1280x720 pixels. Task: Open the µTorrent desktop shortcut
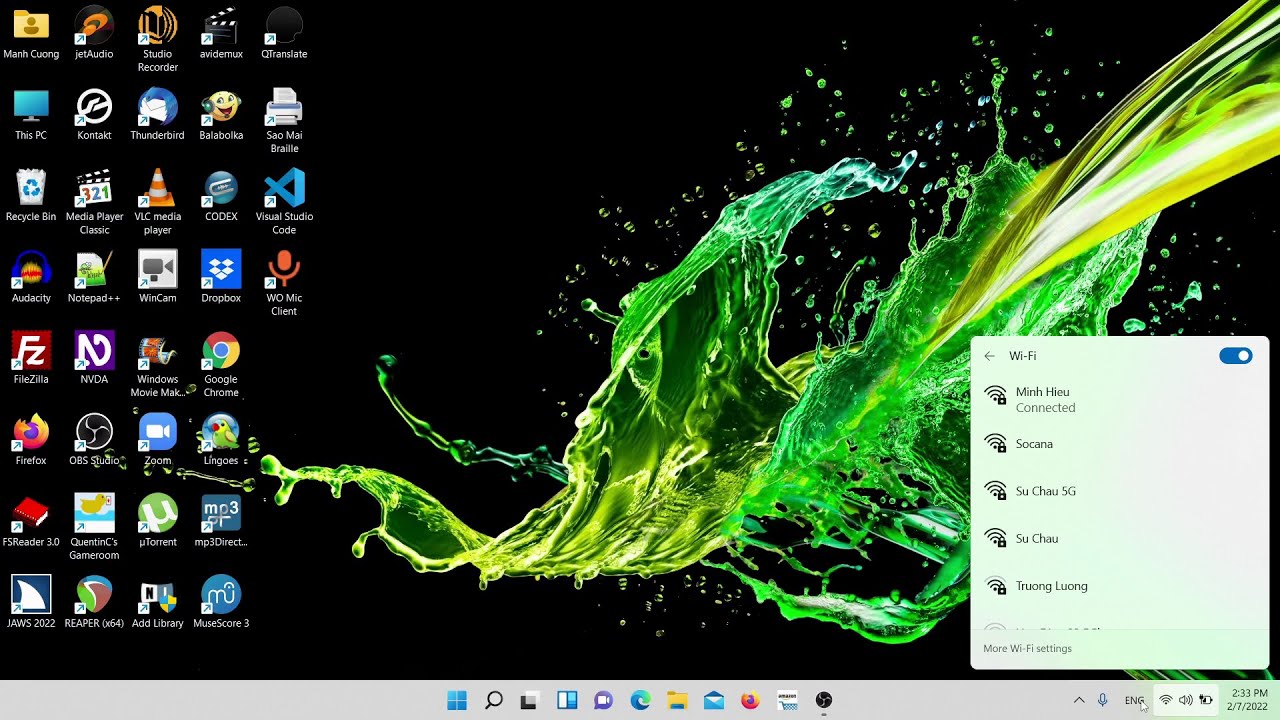point(158,522)
